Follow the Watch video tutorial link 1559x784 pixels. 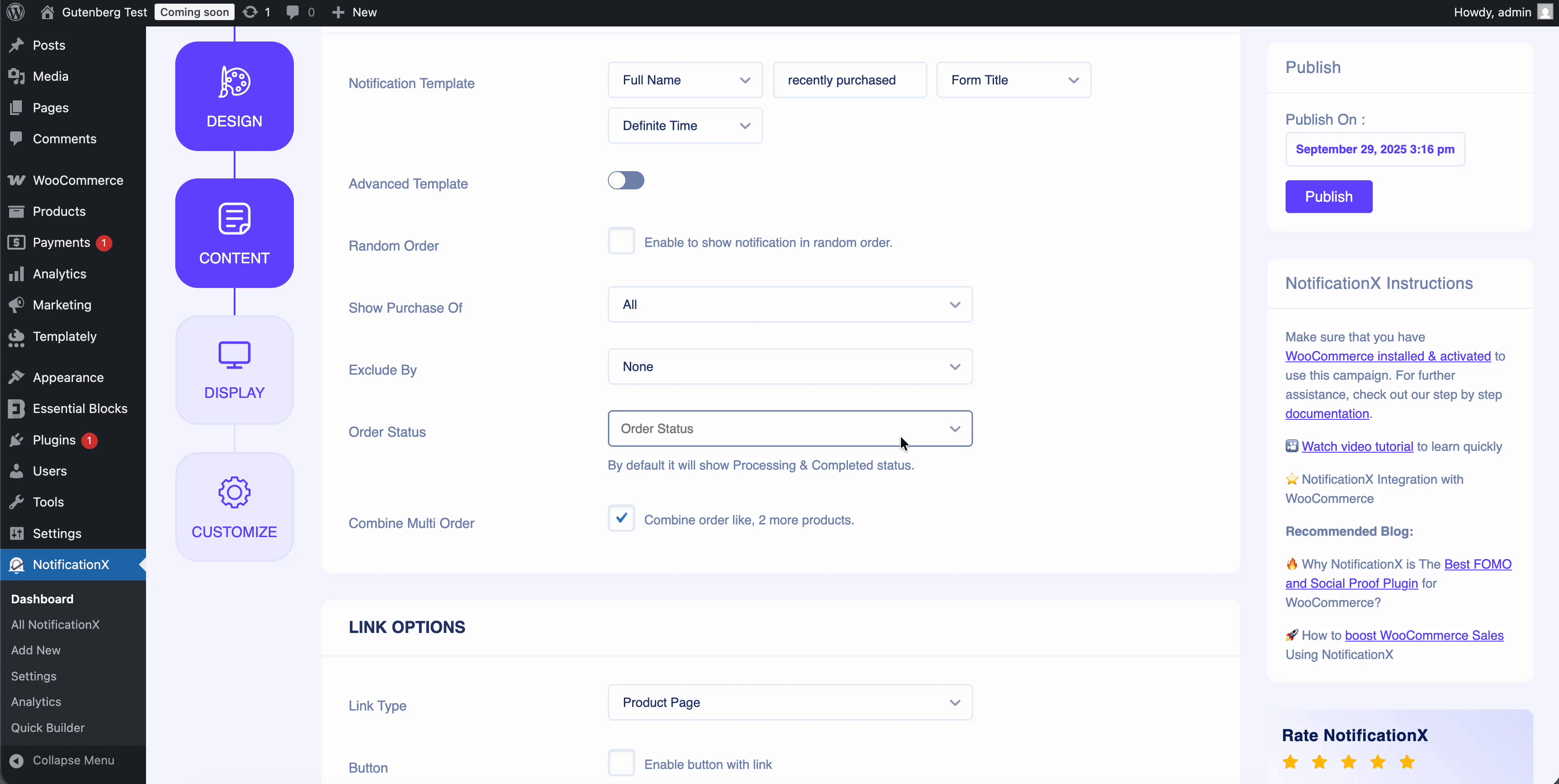click(1357, 446)
